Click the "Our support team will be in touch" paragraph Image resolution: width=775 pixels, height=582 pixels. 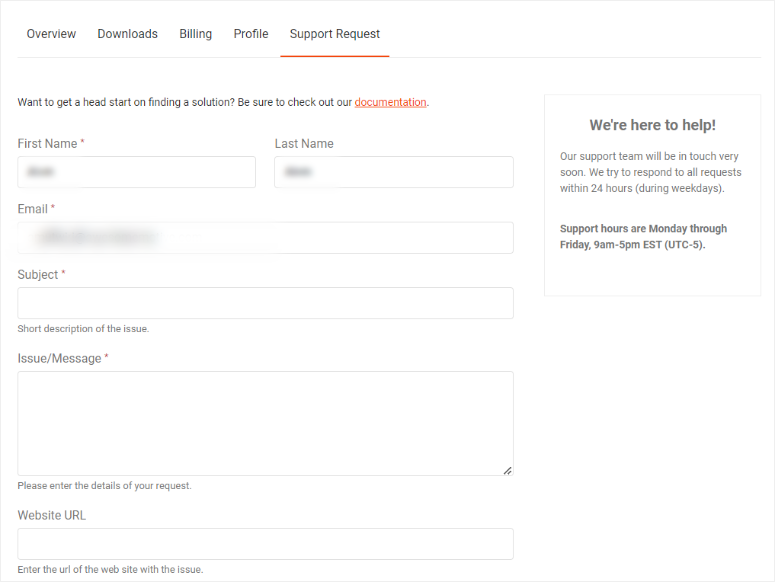650,172
